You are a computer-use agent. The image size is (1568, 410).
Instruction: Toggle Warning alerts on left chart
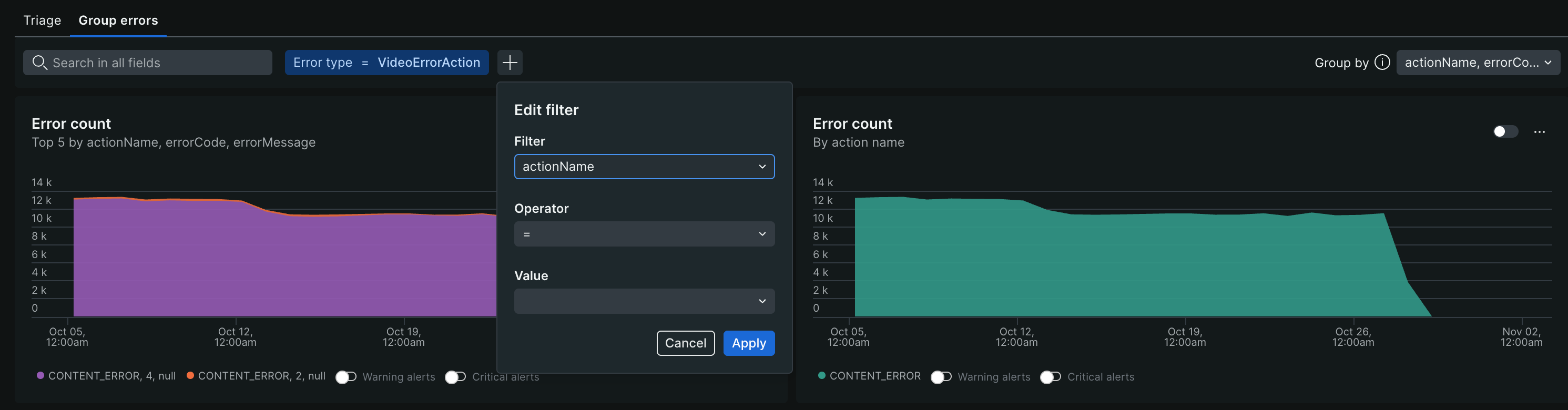pyautogui.click(x=347, y=377)
